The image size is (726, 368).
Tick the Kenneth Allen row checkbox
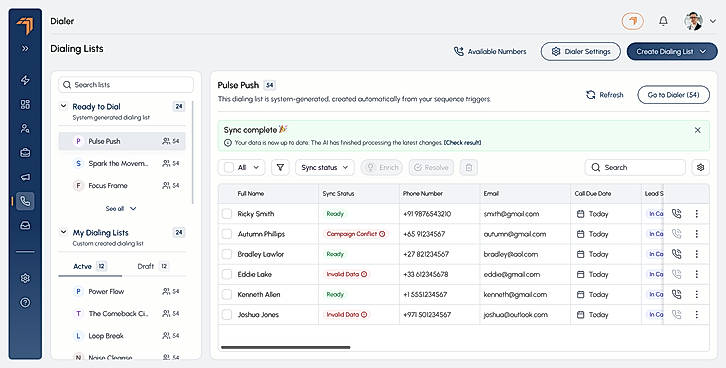point(227,294)
